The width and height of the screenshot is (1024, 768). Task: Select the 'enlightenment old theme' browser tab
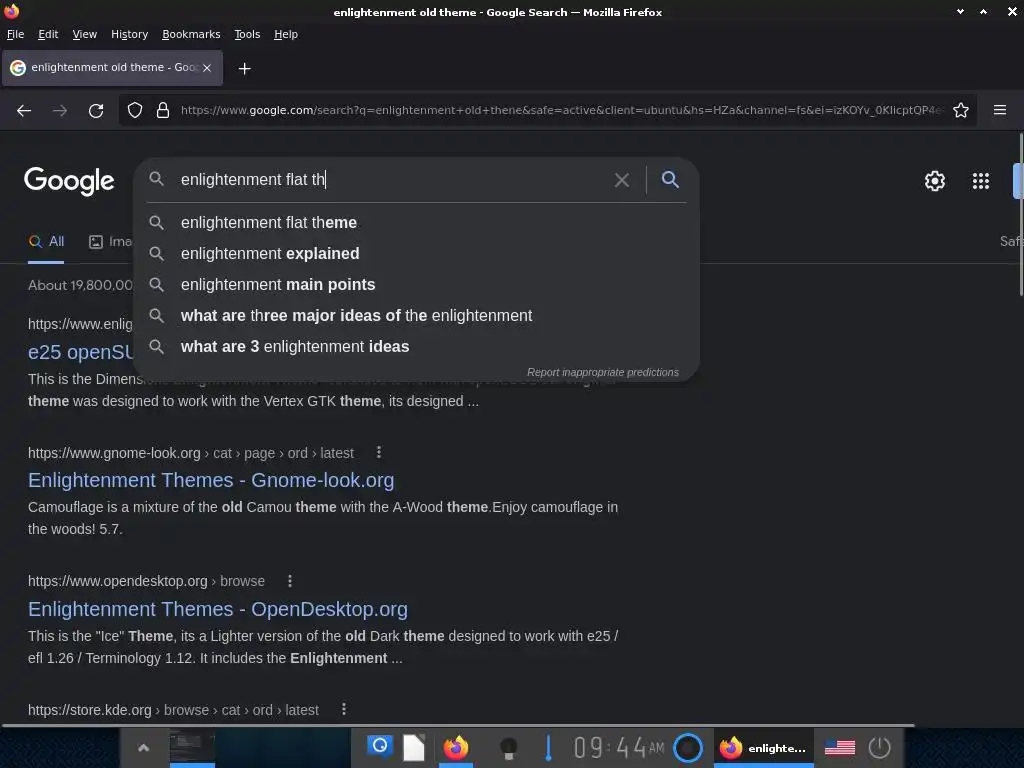point(112,68)
